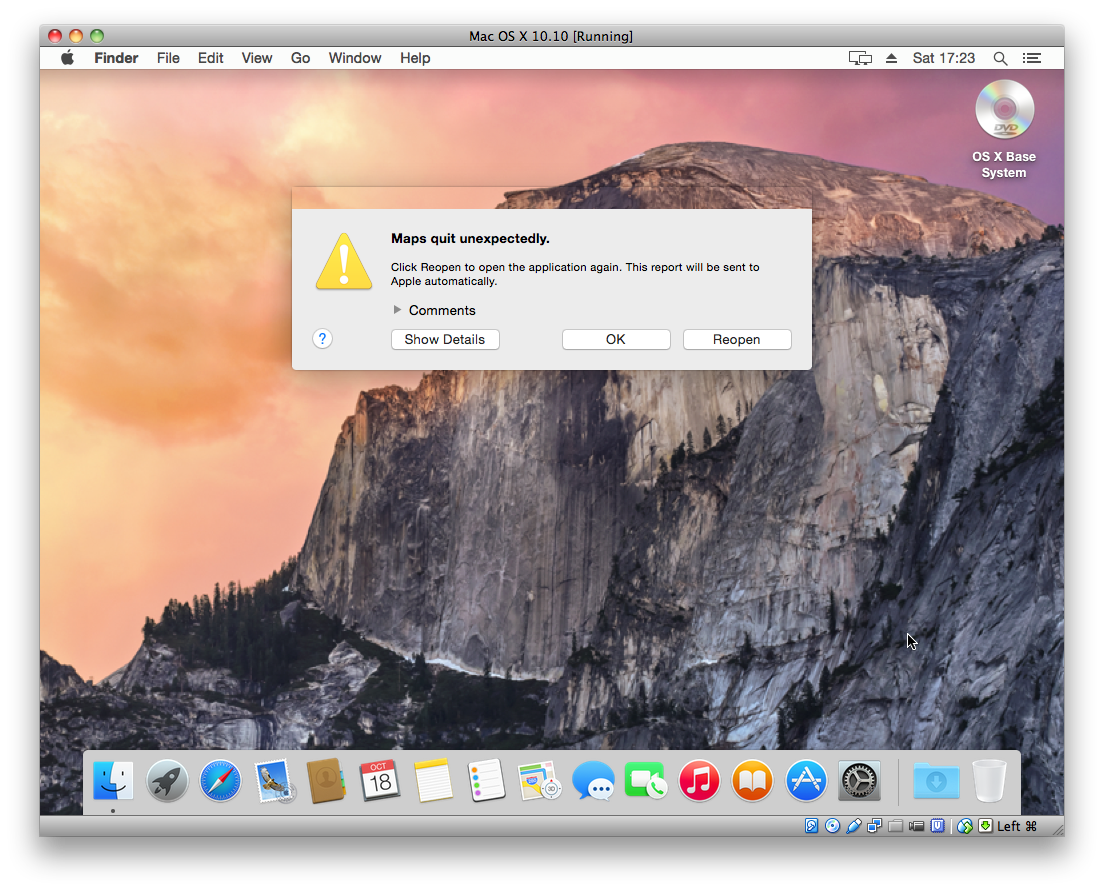Image resolution: width=1104 pixels, height=891 pixels.
Task: Open FaceTime green camera icon
Action: click(x=646, y=780)
